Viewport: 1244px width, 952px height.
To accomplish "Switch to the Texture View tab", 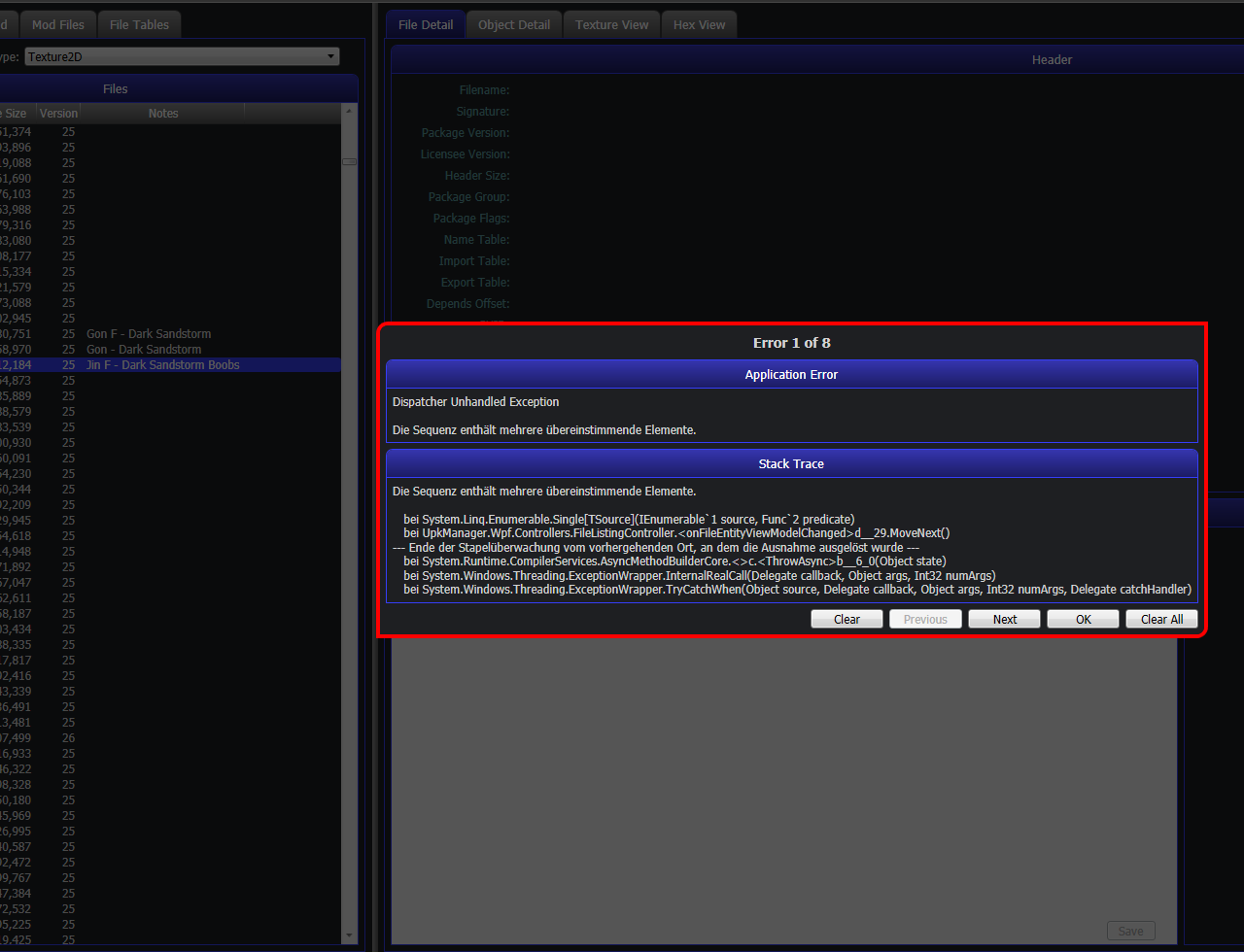I will (611, 24).
